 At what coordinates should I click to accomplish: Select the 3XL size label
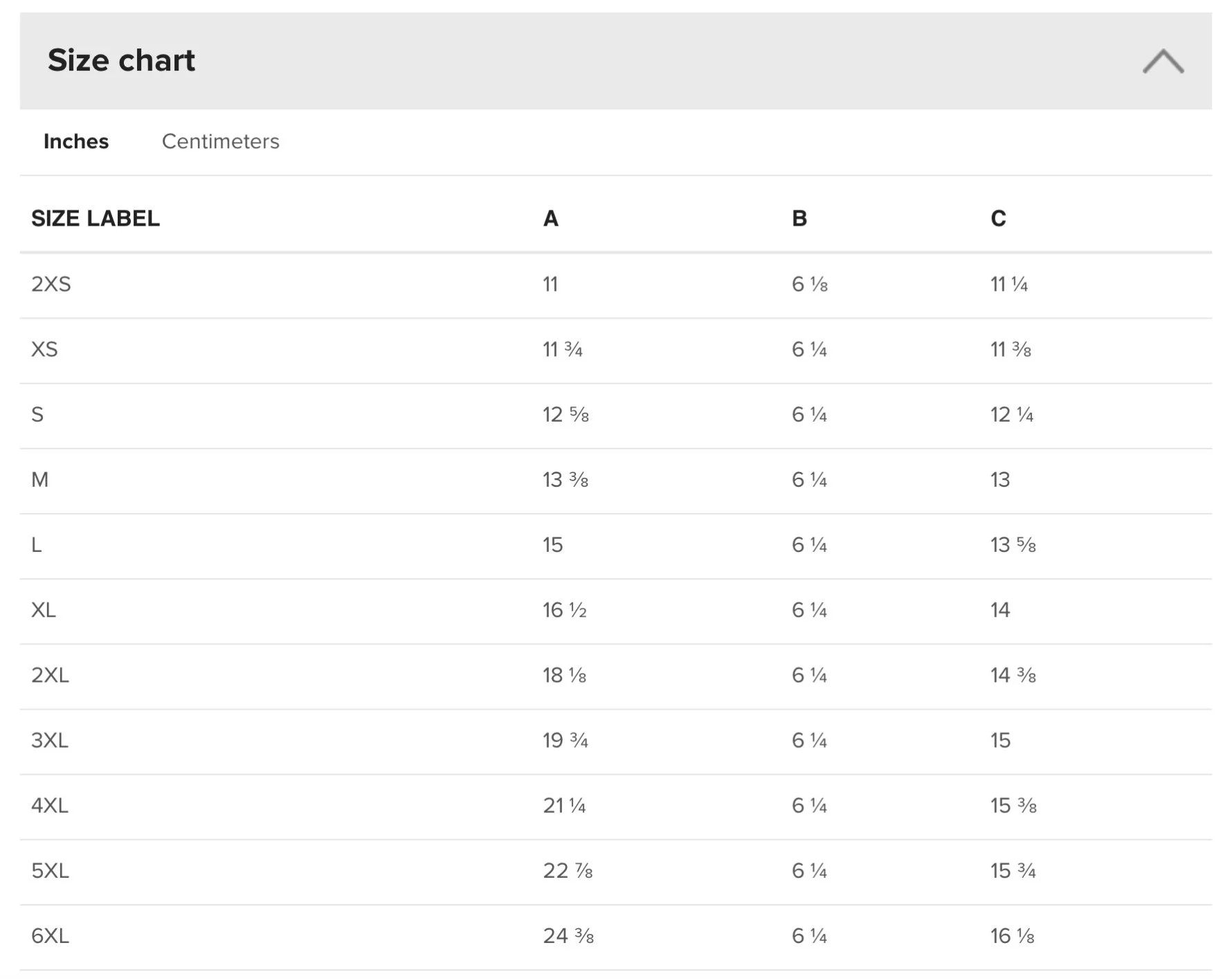(50, 741)
